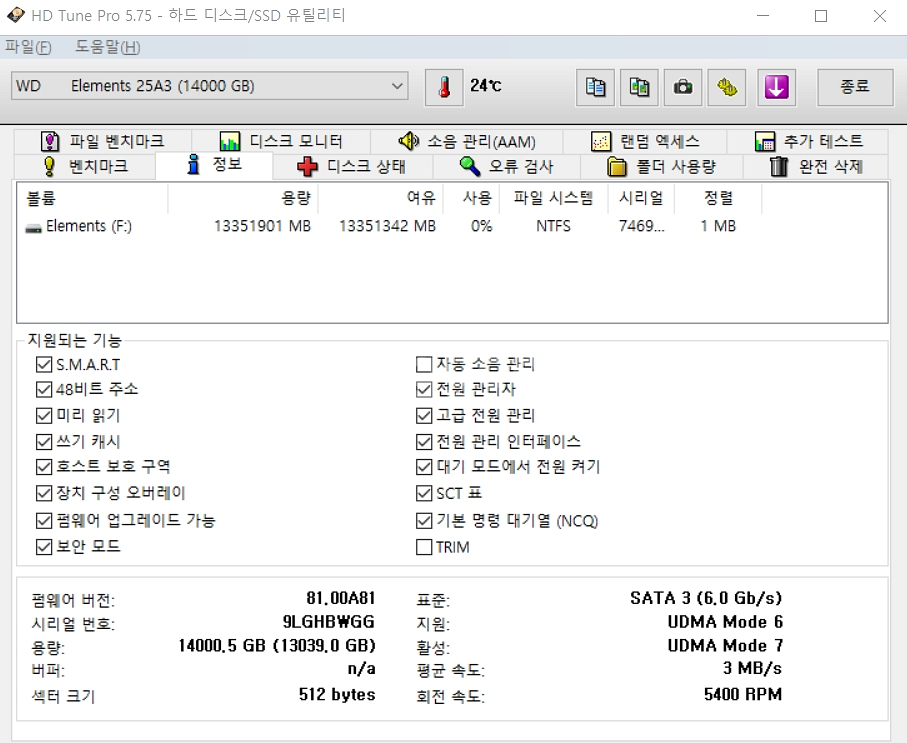Click the purple down-arrow toolbar icon
Viewport: 907px width, 743px height.
[x=776, y=87]
